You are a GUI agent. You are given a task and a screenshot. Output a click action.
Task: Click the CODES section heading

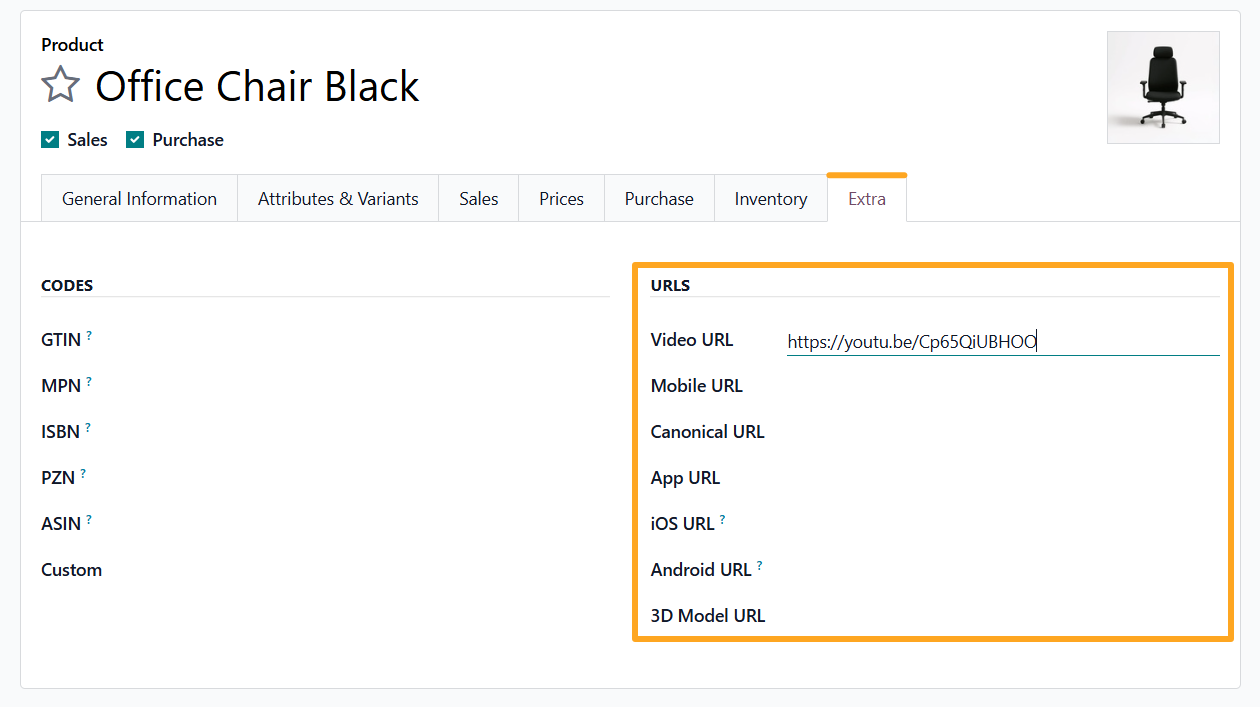67,286
